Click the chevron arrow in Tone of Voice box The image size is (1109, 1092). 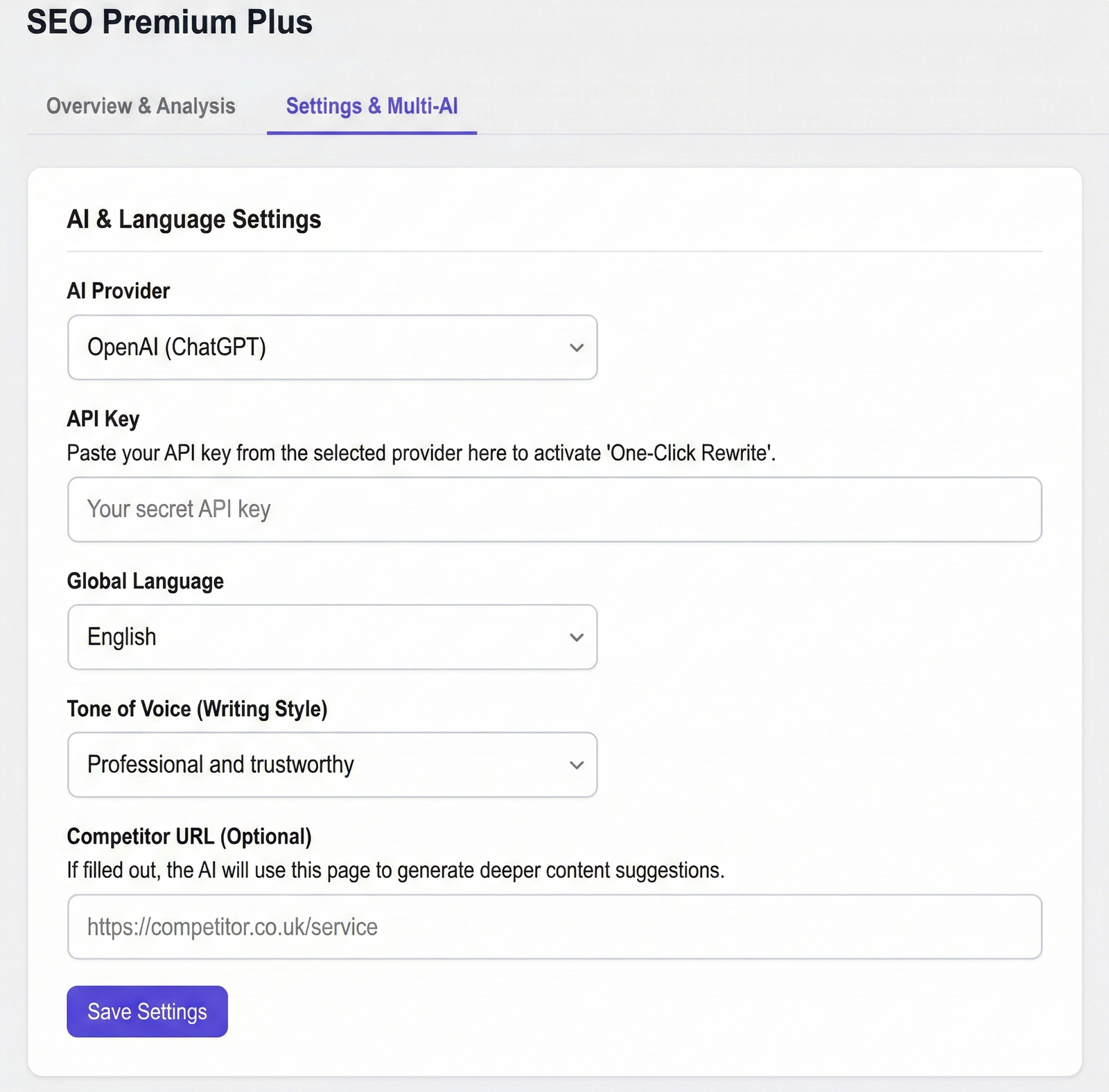pos(577,765)
